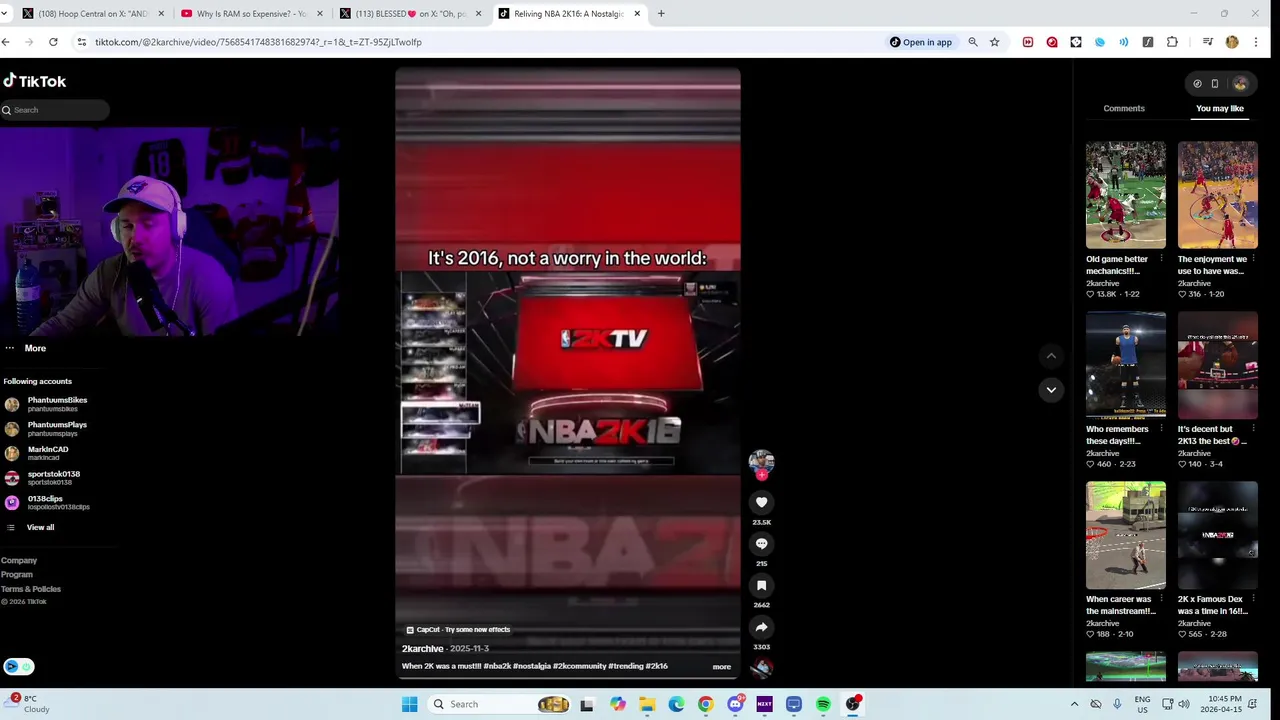The height and width of the screenshot is (720, 1280).
Task: Open the PhantuumsBikes following account
Action: click(x=47, y=404)
